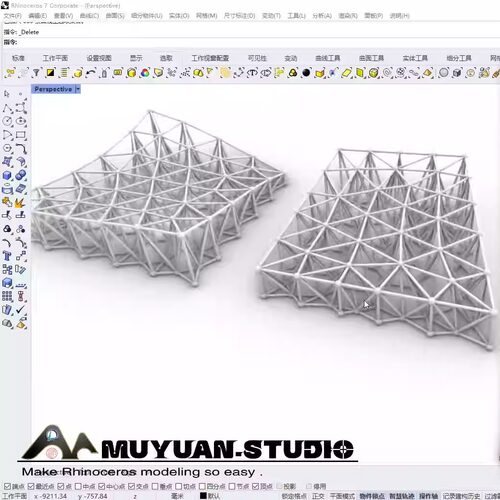Toggle 记录建构历史 in the status bar
This screenshot has width=500, height=500.
pos(461,496)
